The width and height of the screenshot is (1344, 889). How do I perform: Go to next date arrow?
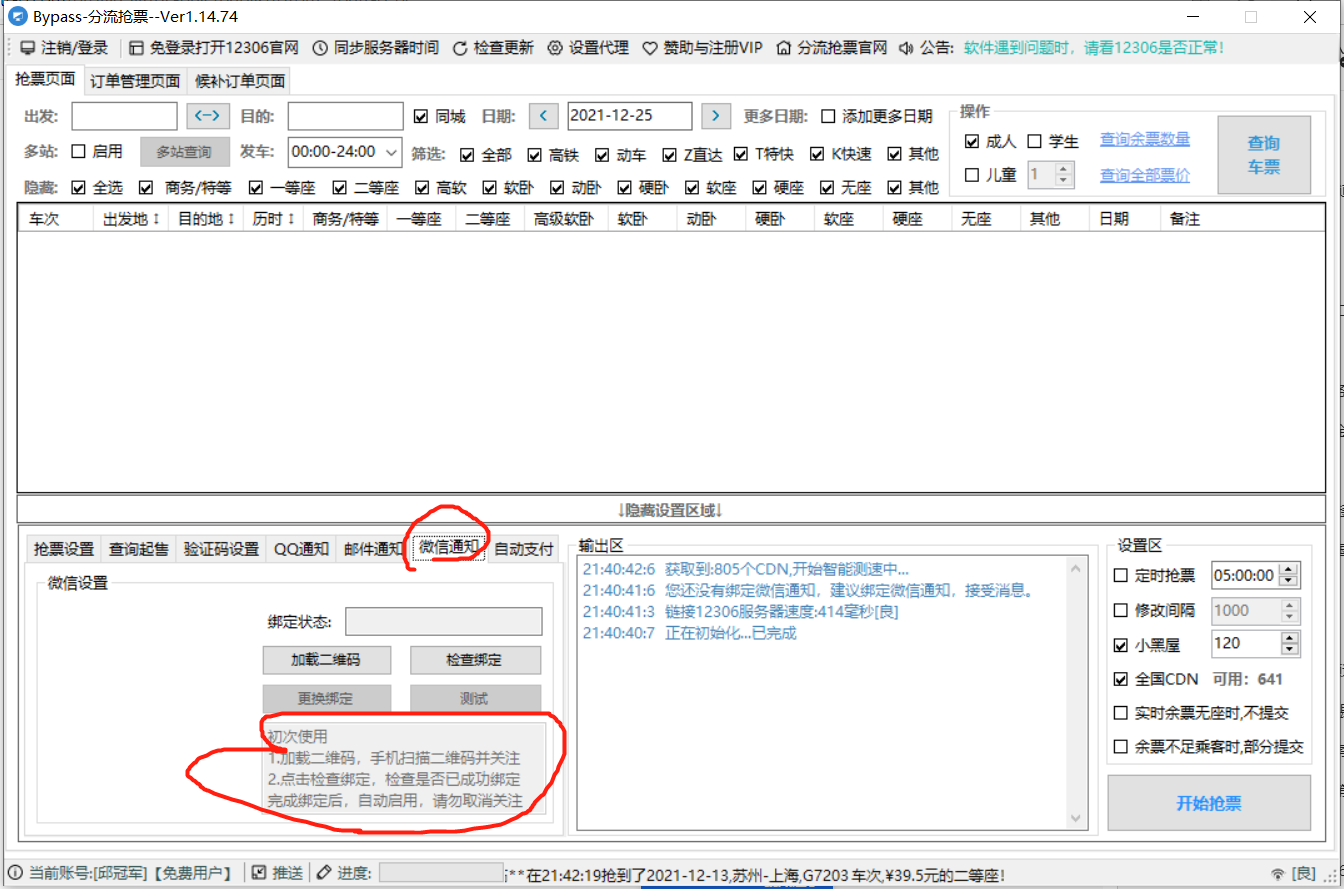pos(715,116)
